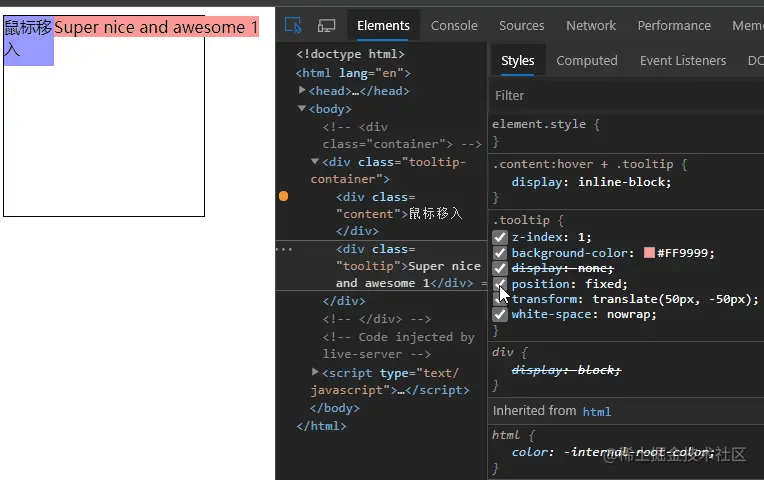Viewport: 764px width, 480px height.
Task: Click the pink Super nice and awesome tooltip
Action: pos(156,27)
